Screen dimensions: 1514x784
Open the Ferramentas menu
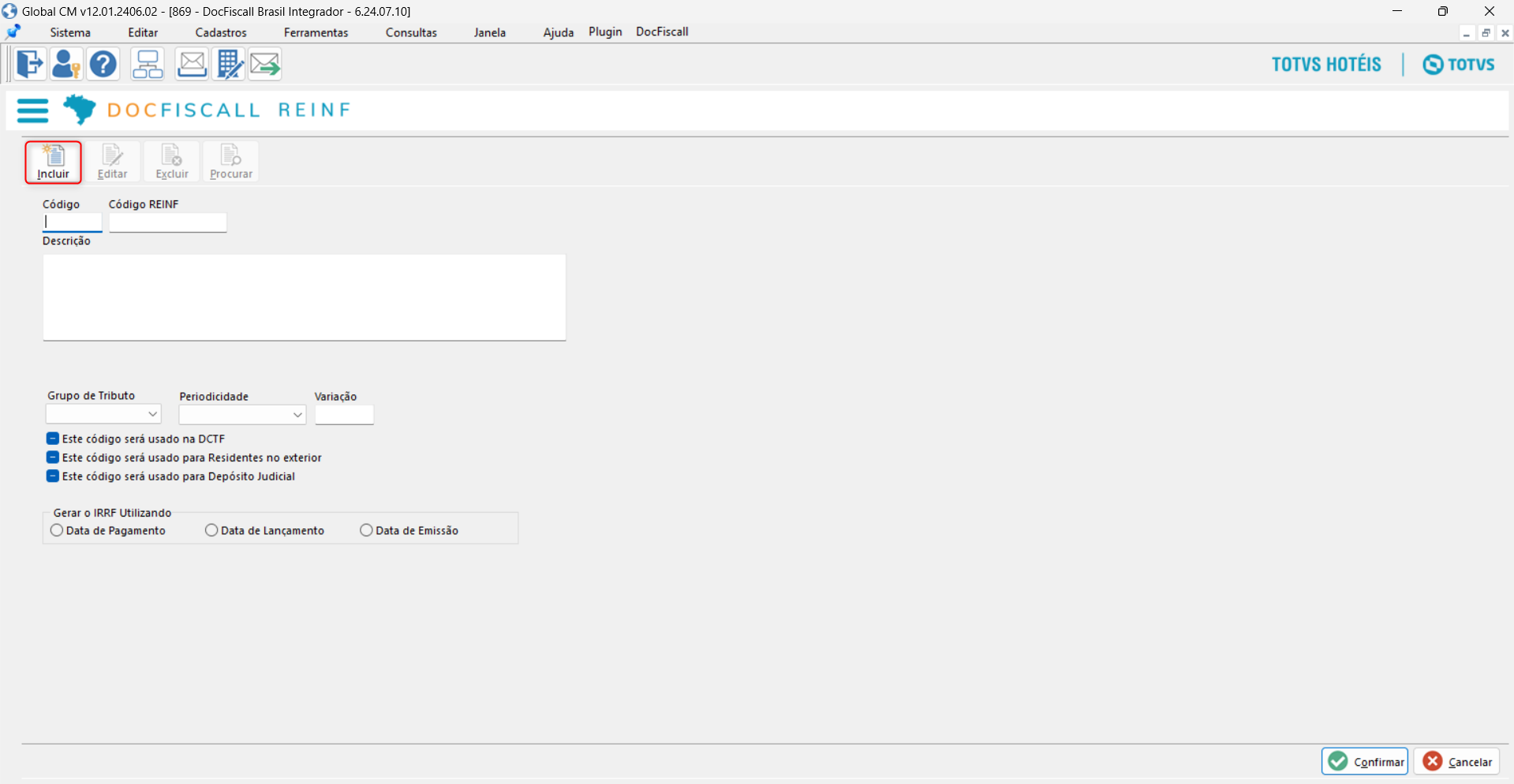[316, 32]
